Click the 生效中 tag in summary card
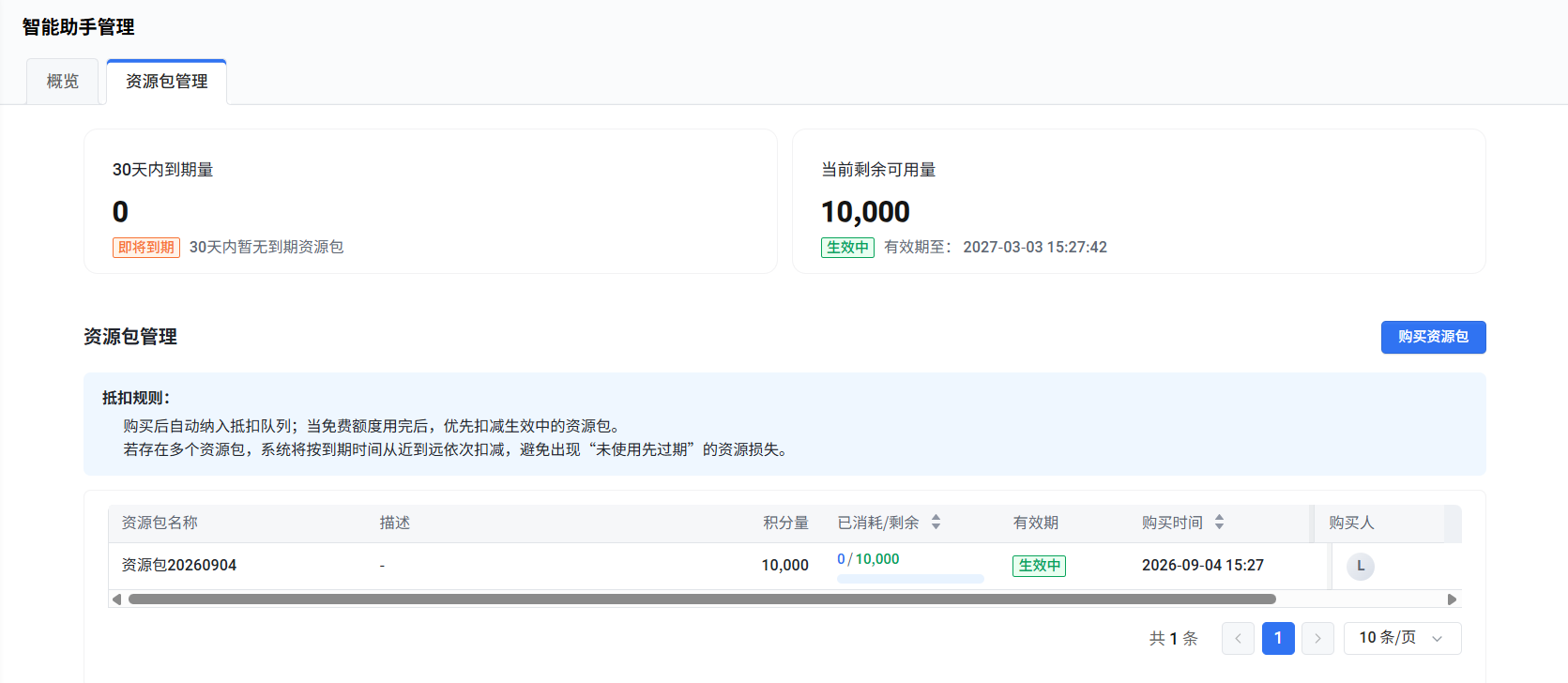The image size is (1568, 683). [x=847, y=248]
